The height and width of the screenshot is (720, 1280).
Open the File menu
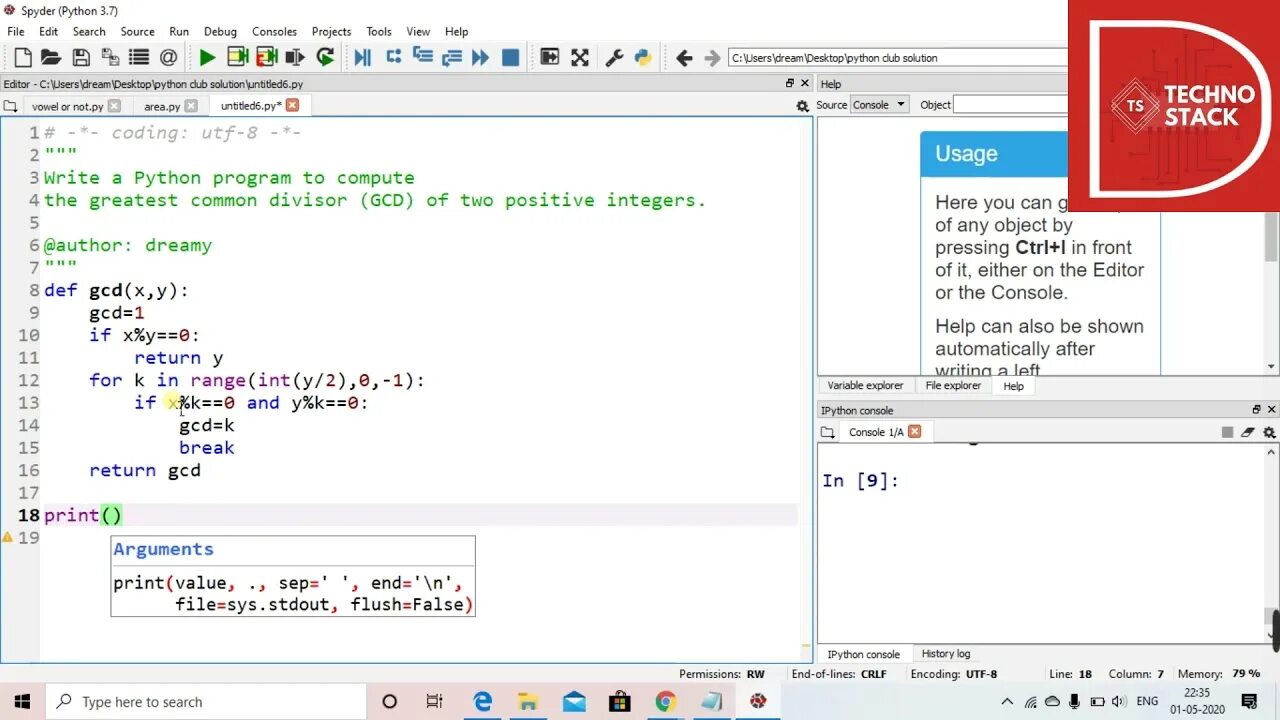[16, 31]
